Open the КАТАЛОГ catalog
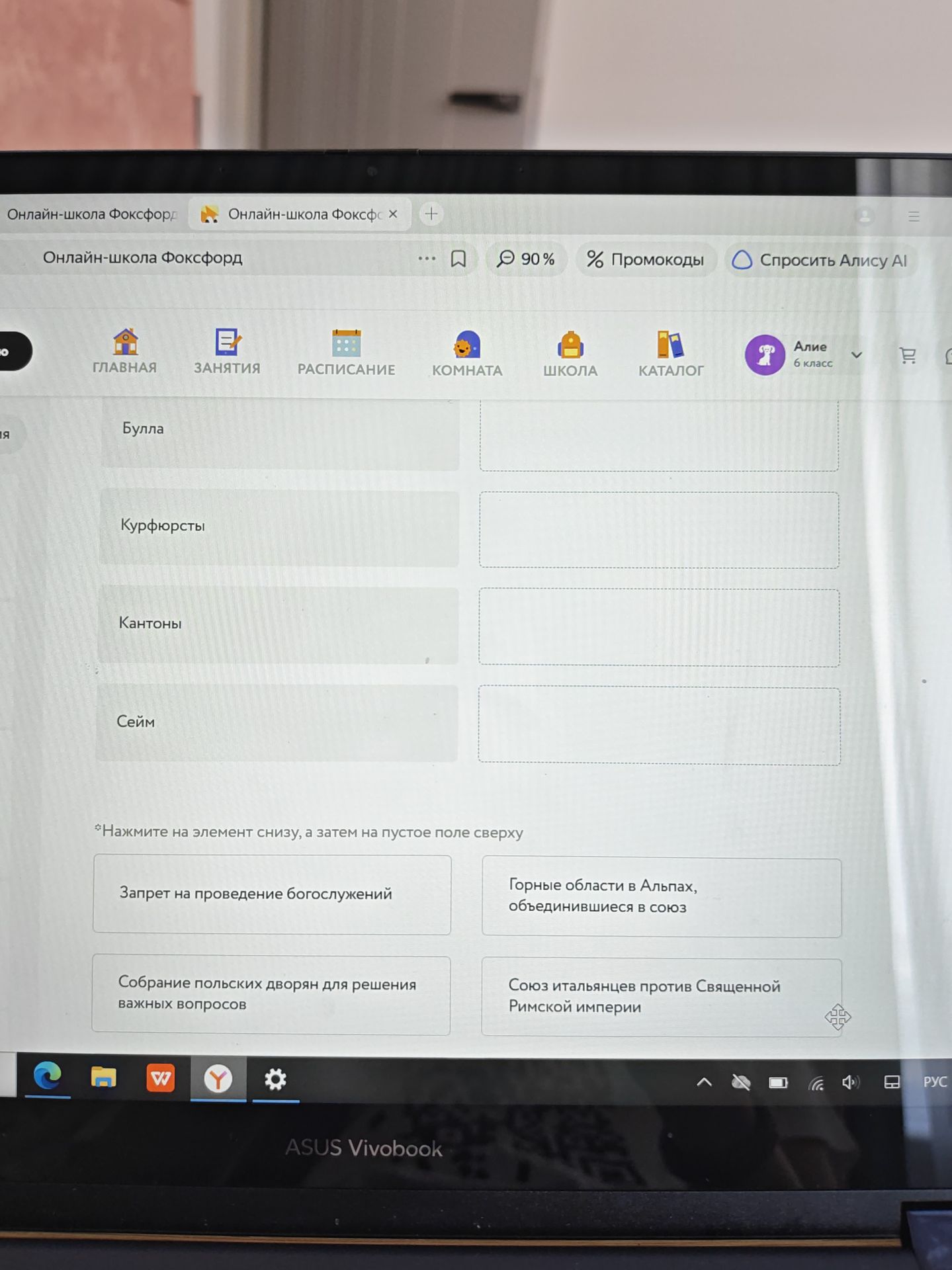This screenshot has width=952, height=1270. pyautogui.click(x=671, y=355)
